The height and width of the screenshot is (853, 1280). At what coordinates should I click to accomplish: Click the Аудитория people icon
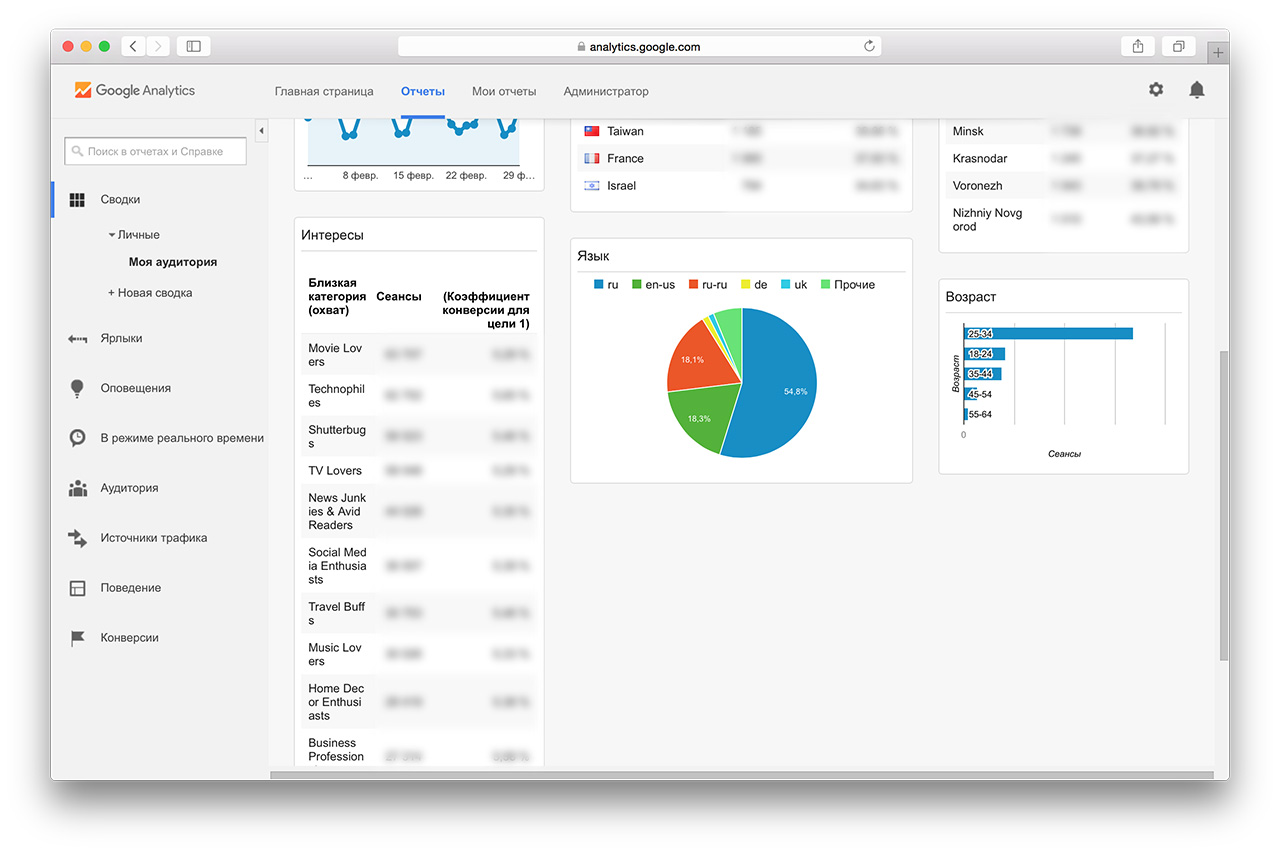77,488
